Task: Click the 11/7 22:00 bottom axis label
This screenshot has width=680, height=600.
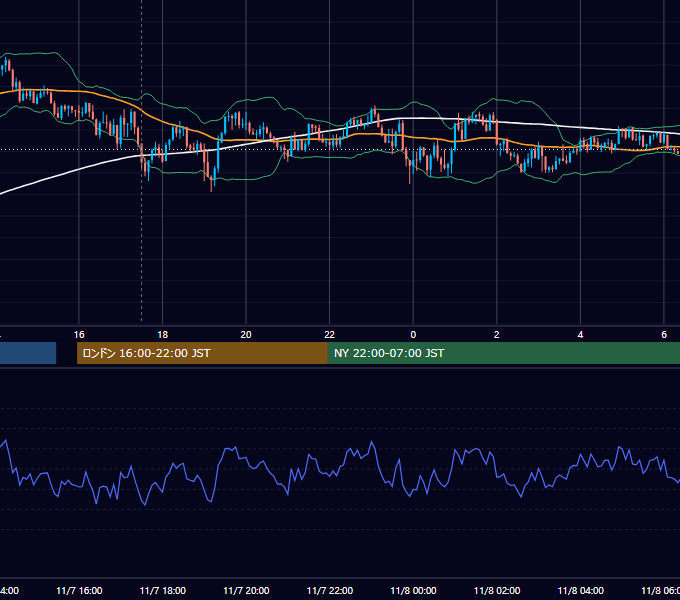Action: (330, 591)
